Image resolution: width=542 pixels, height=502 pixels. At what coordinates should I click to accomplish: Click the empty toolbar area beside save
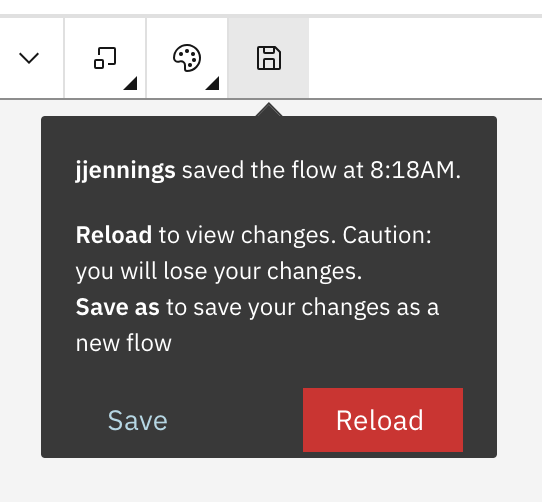pyautogui.click(x=425, y=58)
